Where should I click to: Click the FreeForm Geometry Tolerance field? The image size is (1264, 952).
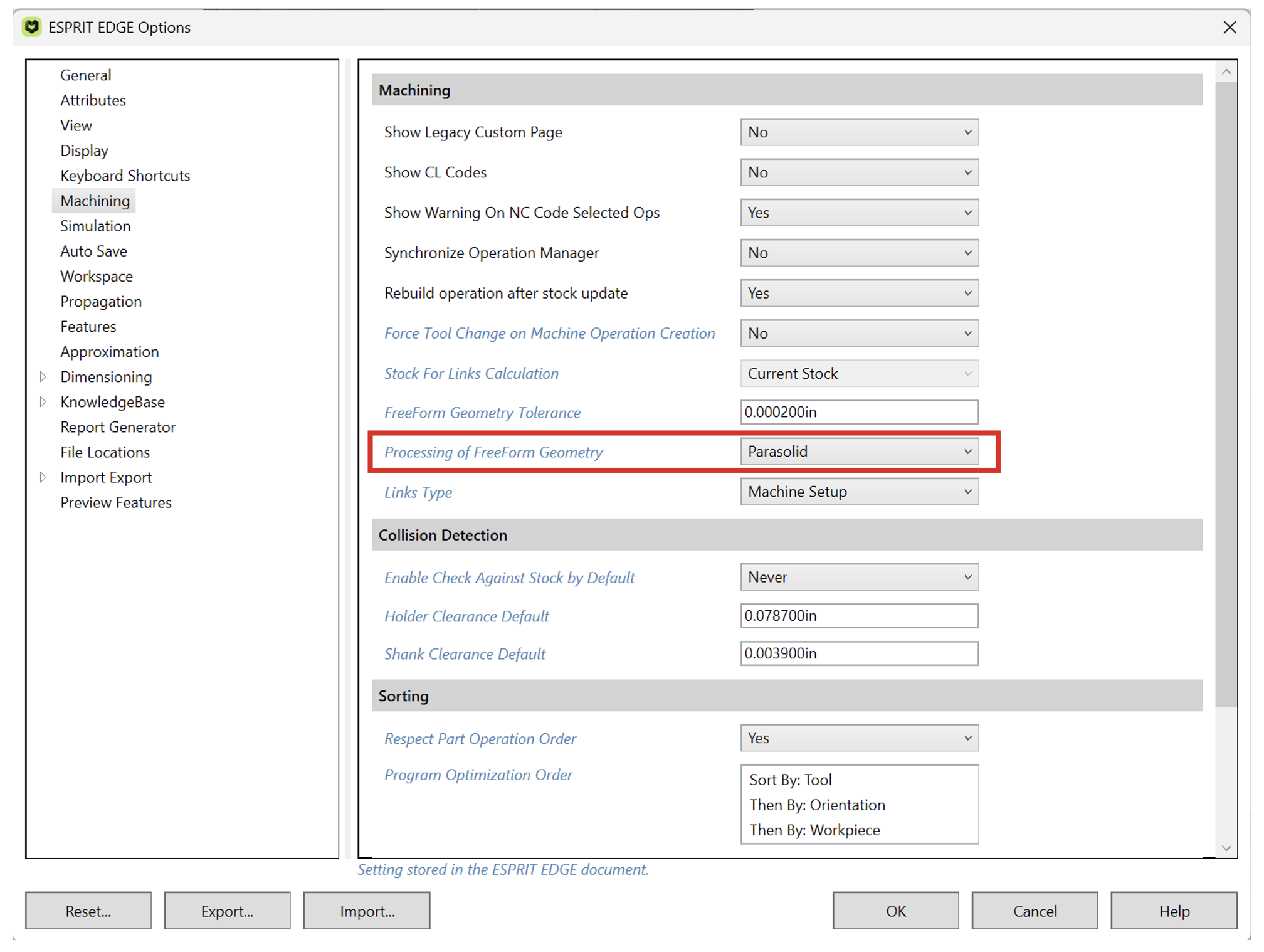coord(859,412)
